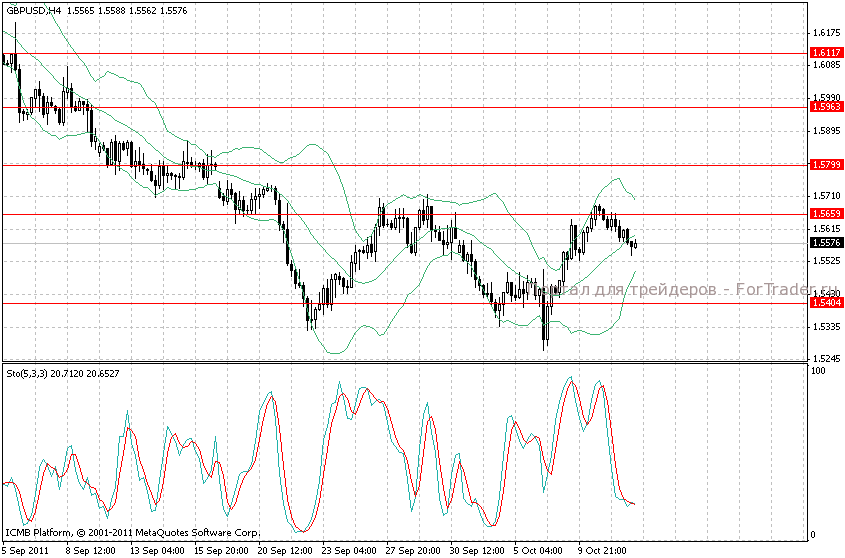The height and width of the screenshot is (558, 845).
Task: Select the black 1.5576 current price label
Action: [x=826, y=243]
